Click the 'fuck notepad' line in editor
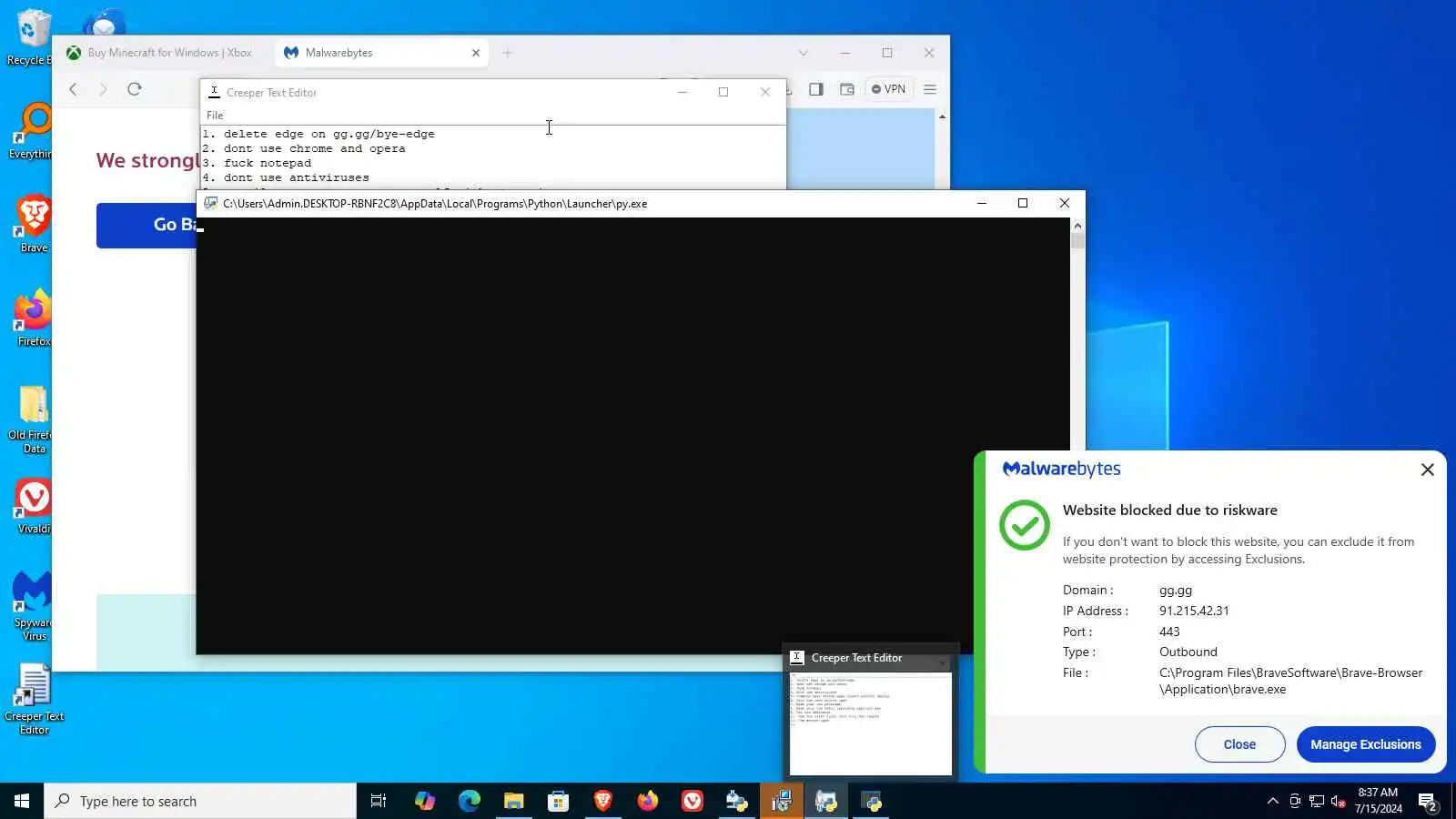The height and width of the screenshot is (819, 1456). (257, 163)
